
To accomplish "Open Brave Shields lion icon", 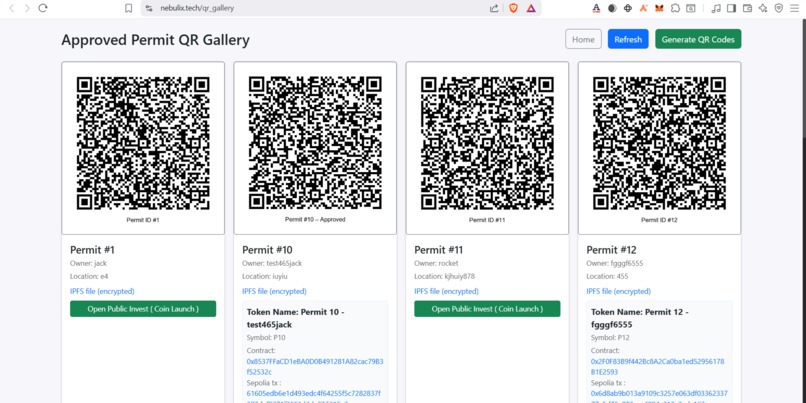I will 513,8.
